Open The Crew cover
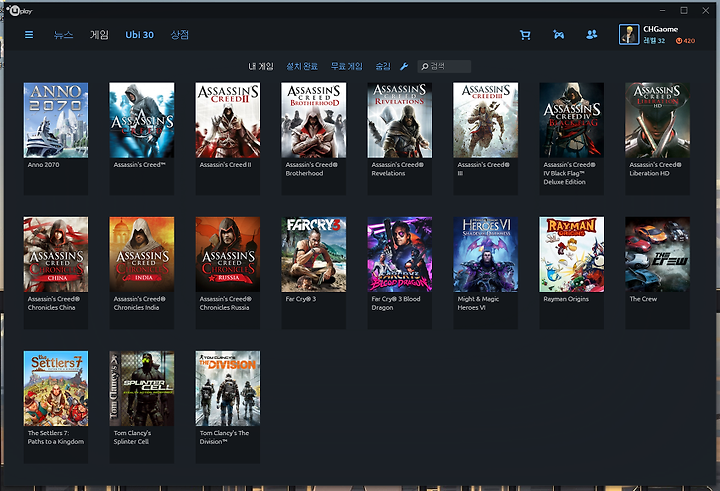This screenshot has height=491, width=720. click(658, 254)
